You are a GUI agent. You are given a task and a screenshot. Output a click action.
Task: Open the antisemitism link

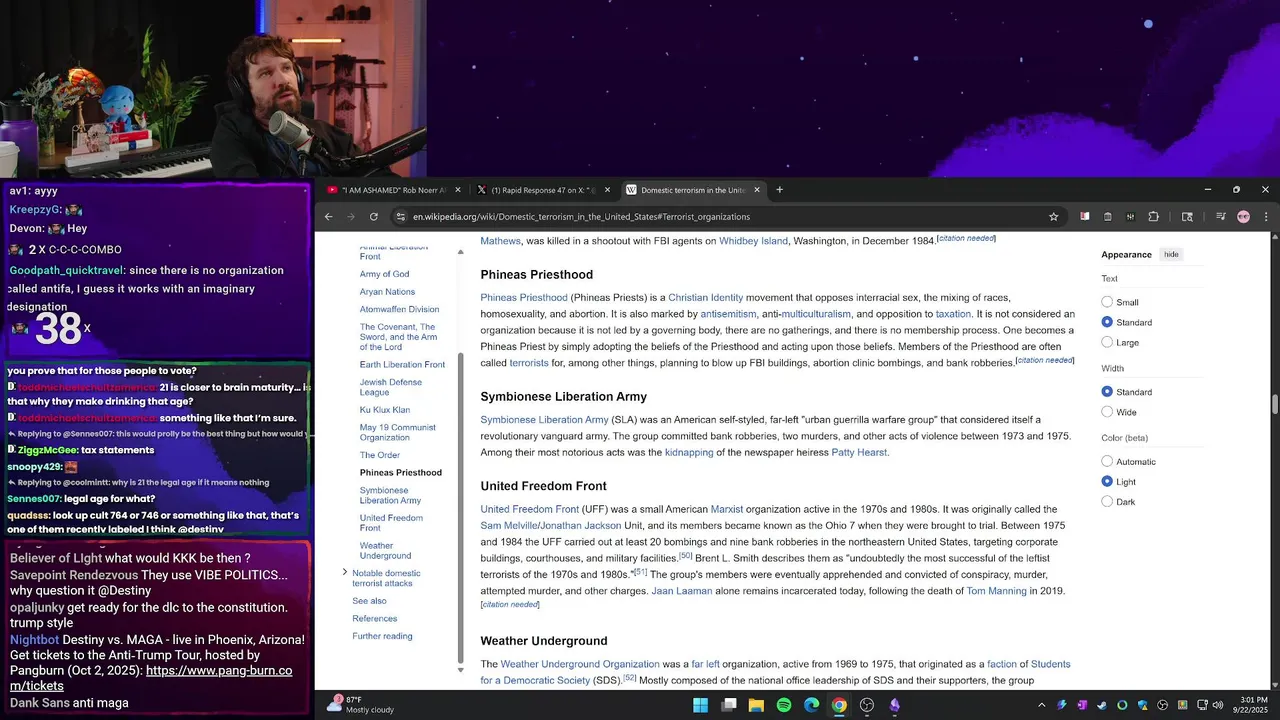728,314
